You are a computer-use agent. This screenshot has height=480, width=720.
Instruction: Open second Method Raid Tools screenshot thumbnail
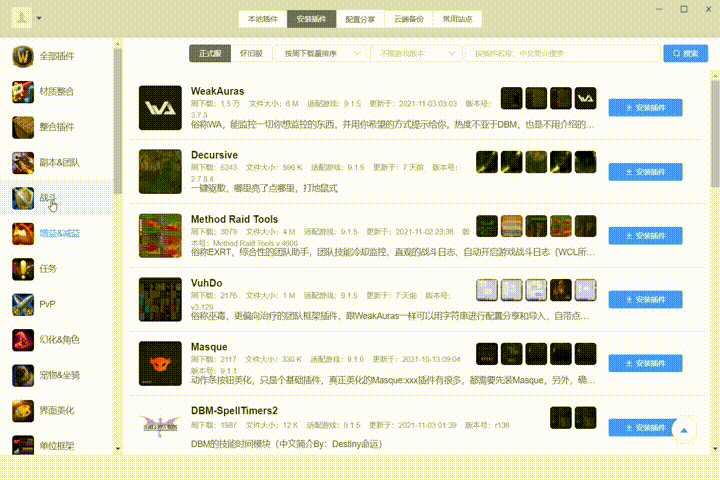[512, 226]
